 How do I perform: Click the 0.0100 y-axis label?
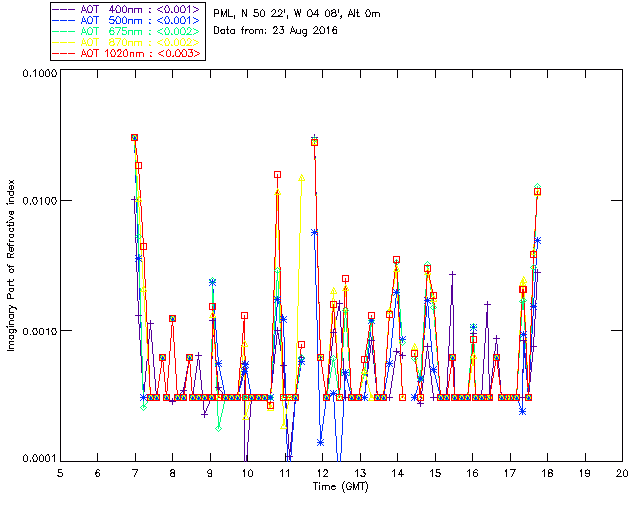click(39, 201)
